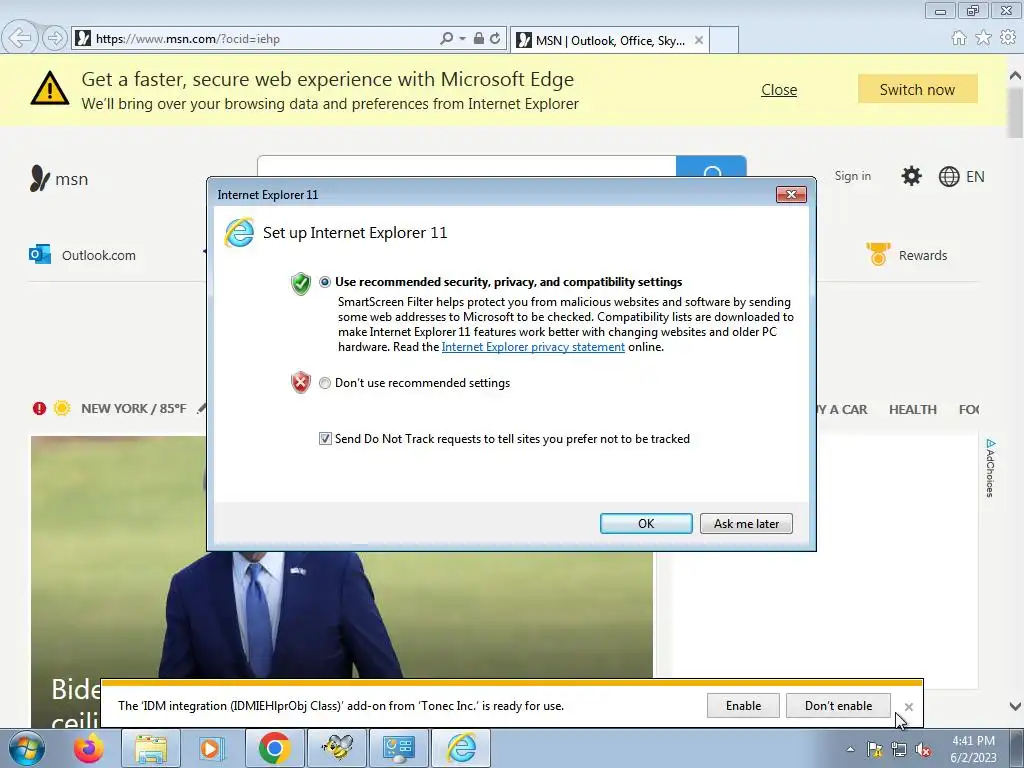1024x768 pixels.
Task: Click the muted volume tray icon
Action: tap(923, 750)
